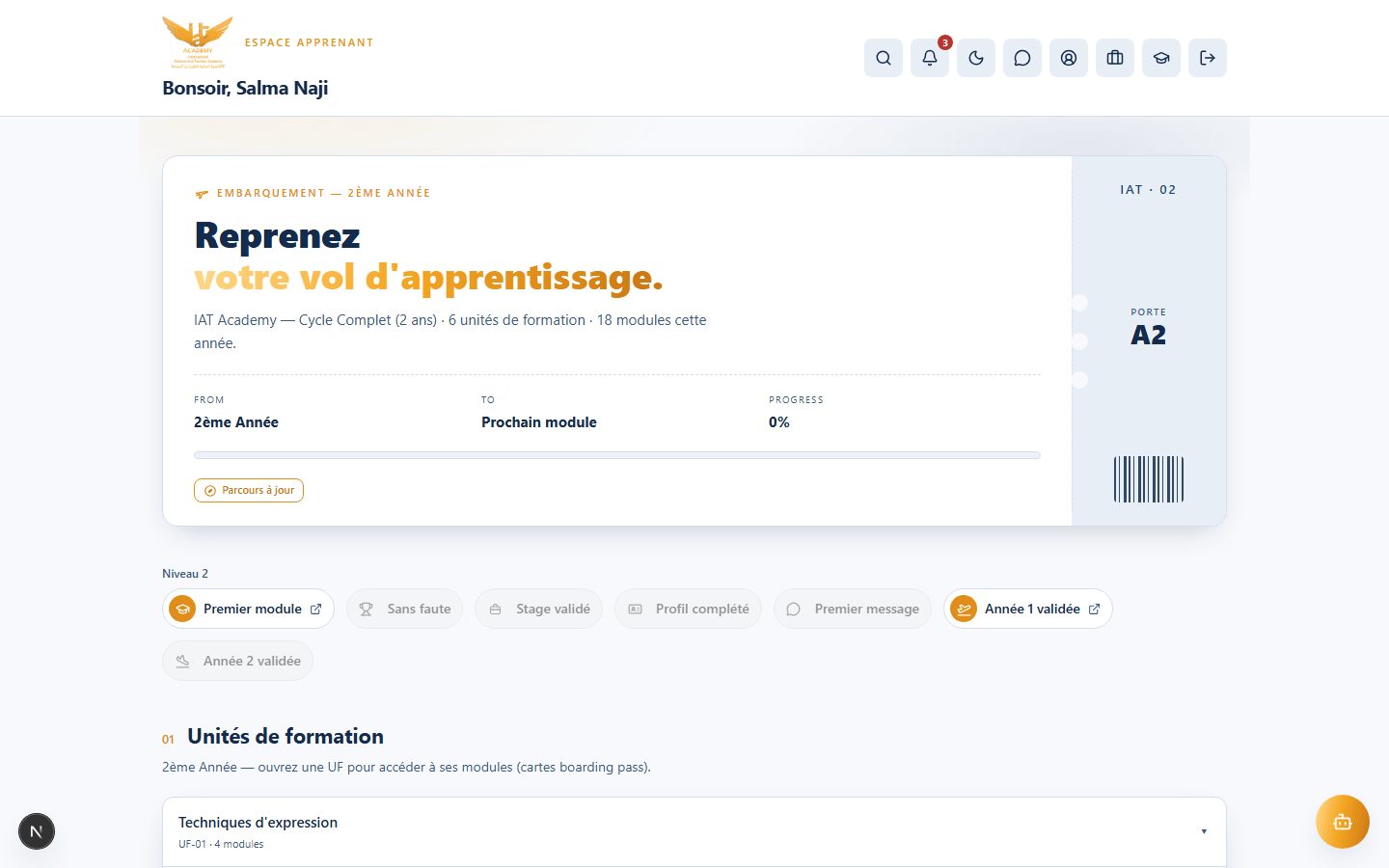Viewport: 1389px width, 868px height.
Task: Expand the Techniques d'expression unit
Action: pyautogui.click(x=694, y=831)
